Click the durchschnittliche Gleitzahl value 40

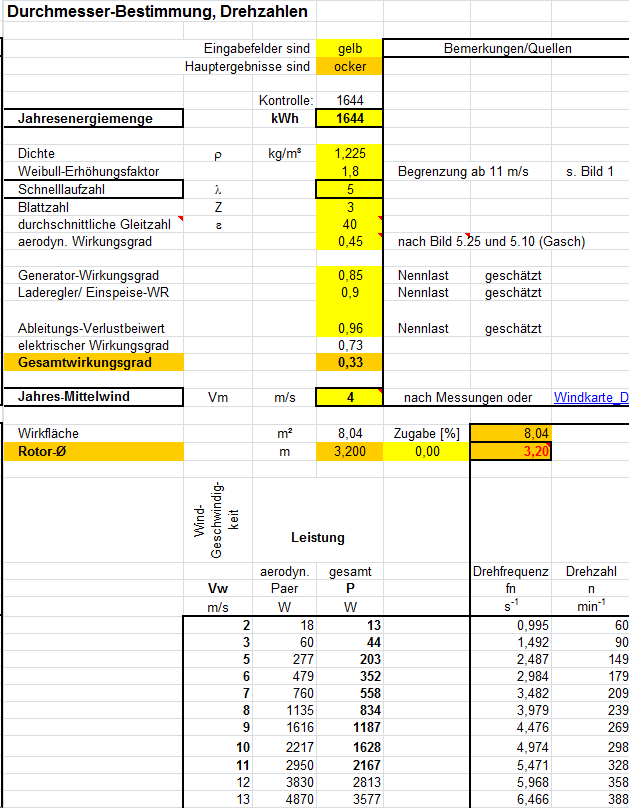349,224
